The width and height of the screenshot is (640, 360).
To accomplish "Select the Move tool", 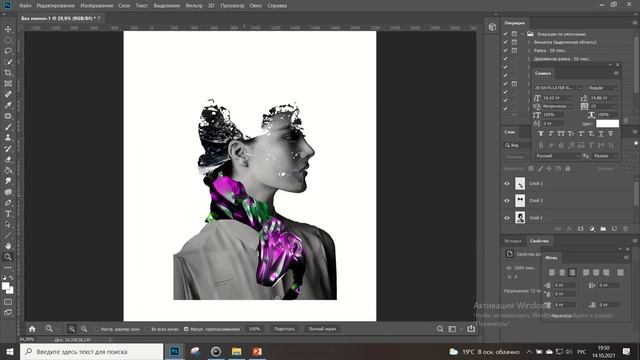I will (8, 29).
